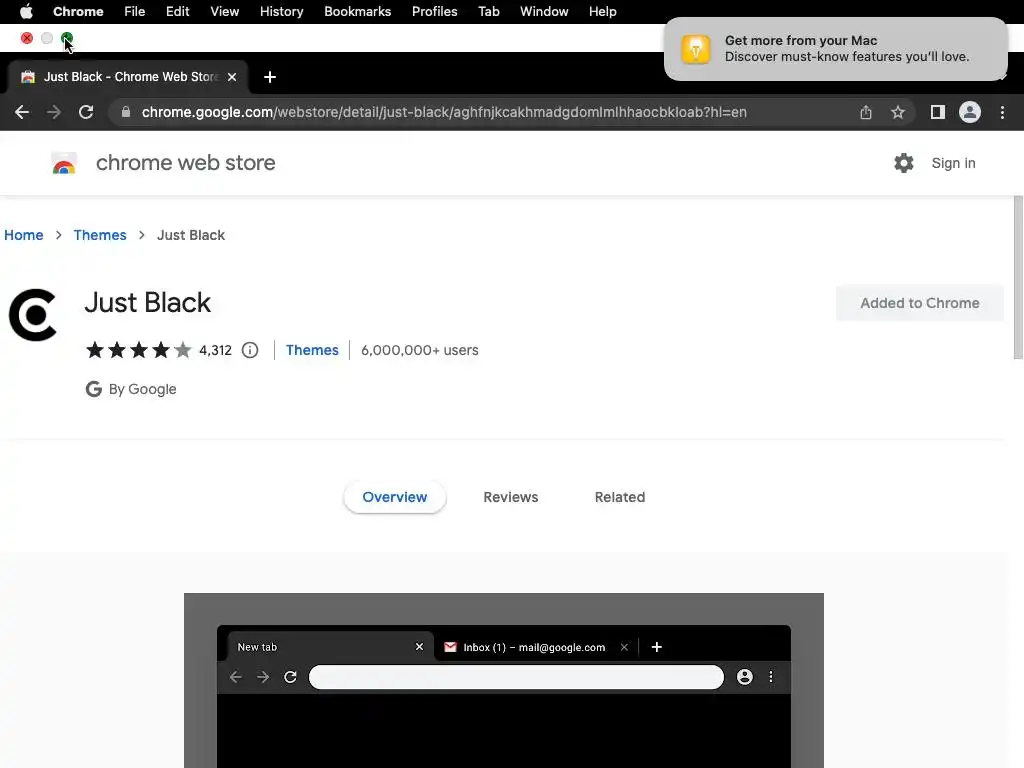Select the Just Black - Chrome Web Store tab
1024x768 pixels.
[x=128, y=77]
